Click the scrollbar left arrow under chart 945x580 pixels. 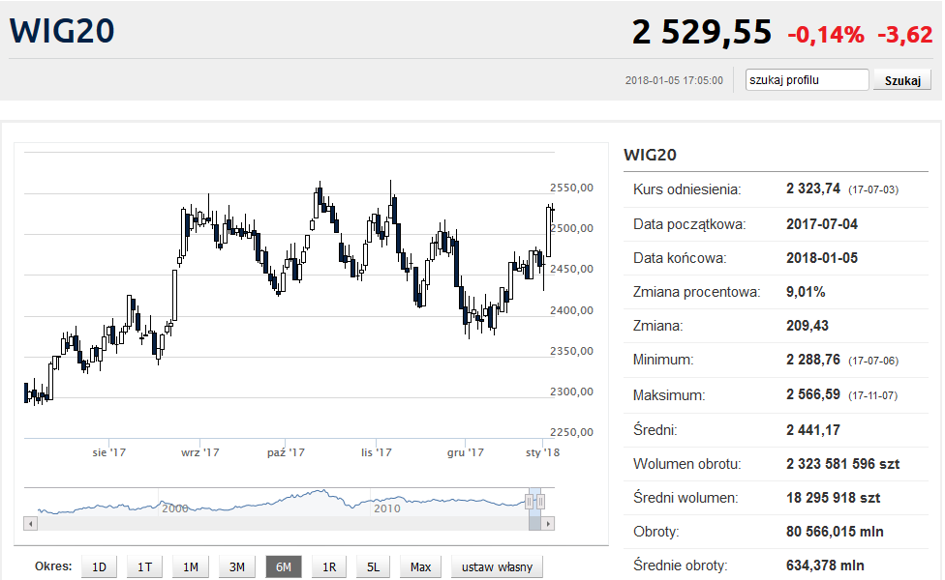tap(30, 523)
